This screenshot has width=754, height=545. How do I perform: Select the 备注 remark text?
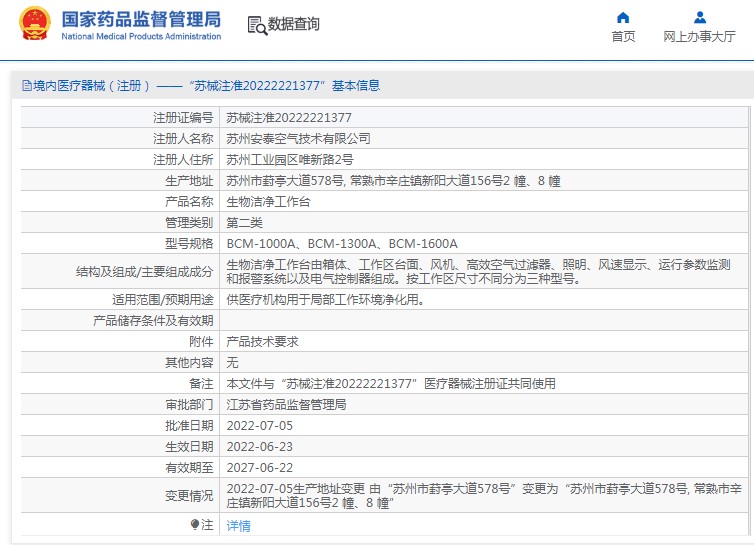[391, 383]
